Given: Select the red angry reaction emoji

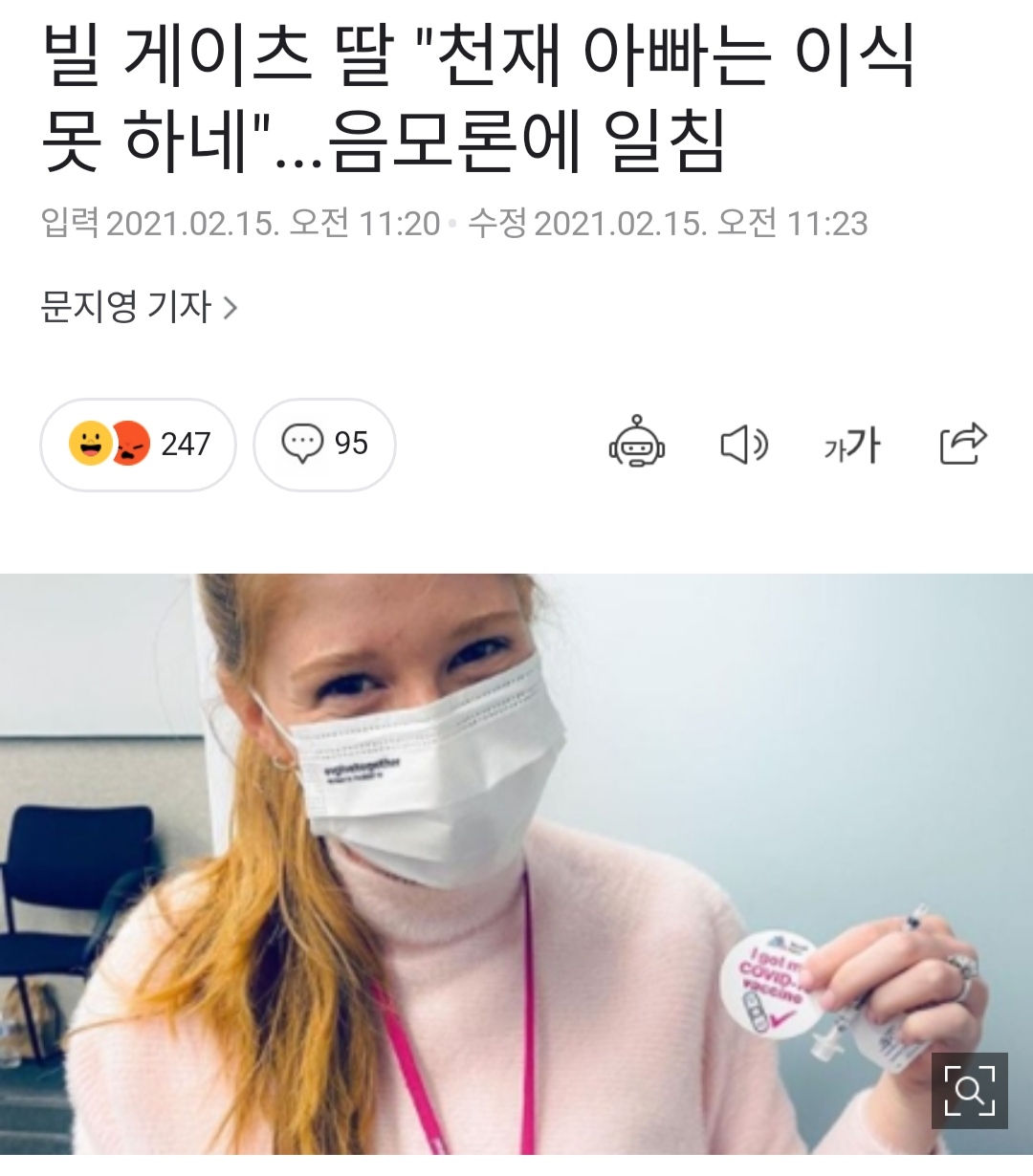Looking at the screenshot, I should pyautogui.click(x=130, y=444).
